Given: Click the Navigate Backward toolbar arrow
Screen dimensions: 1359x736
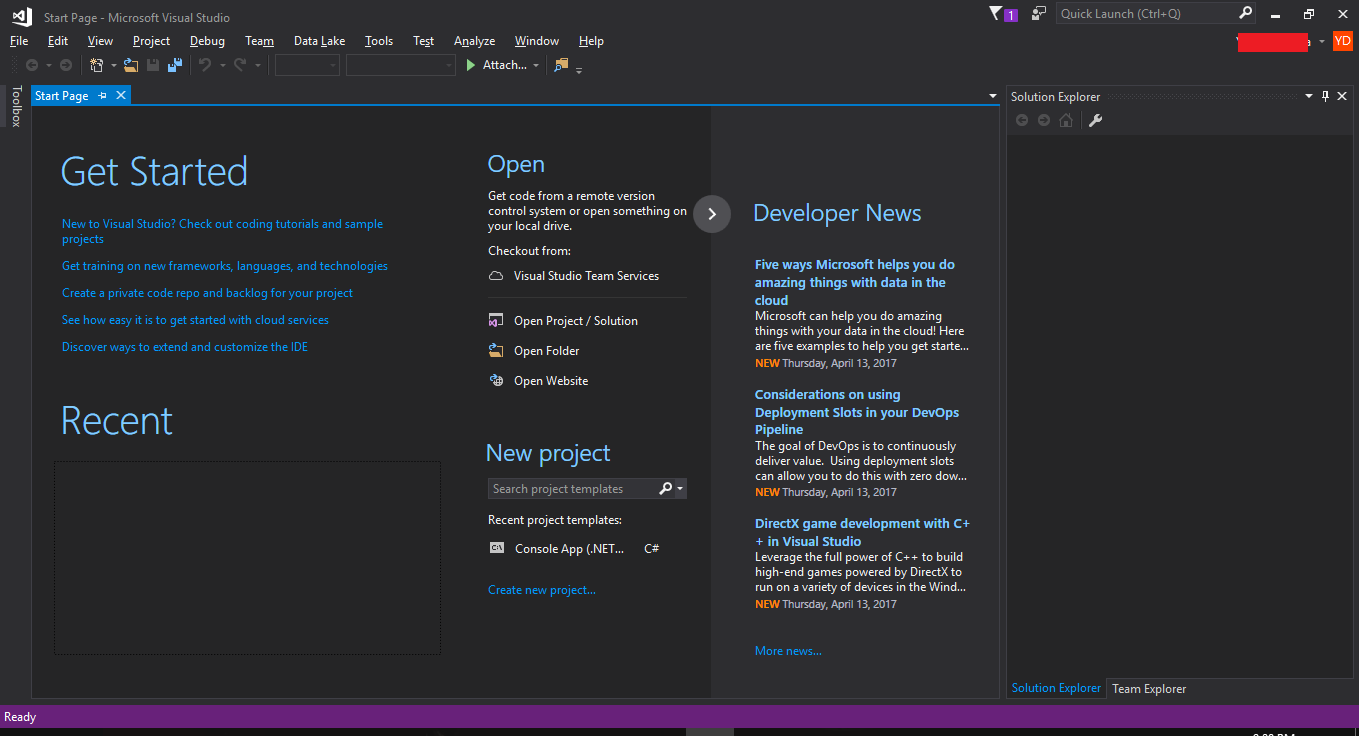Looking at the screenshot, I should click(x=32, y=65).
